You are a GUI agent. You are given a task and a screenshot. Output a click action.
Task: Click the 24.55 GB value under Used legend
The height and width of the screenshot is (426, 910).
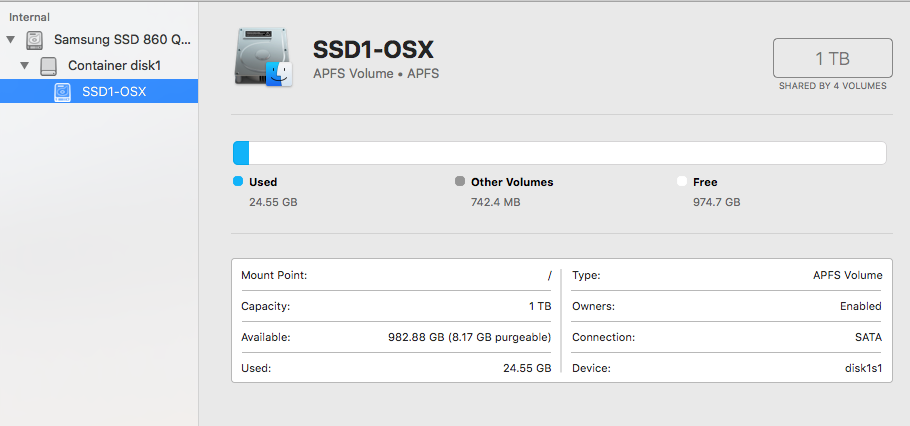[x=273, y=203]
